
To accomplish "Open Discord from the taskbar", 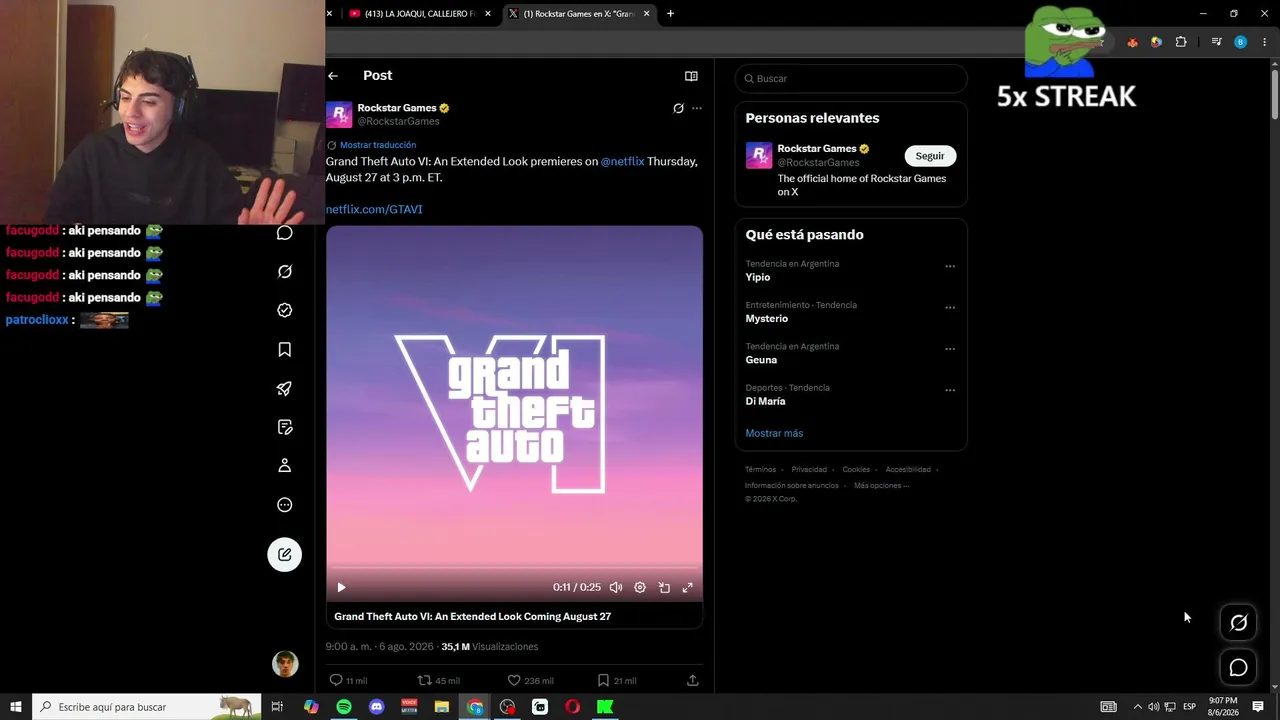I will tap(376, 707).
